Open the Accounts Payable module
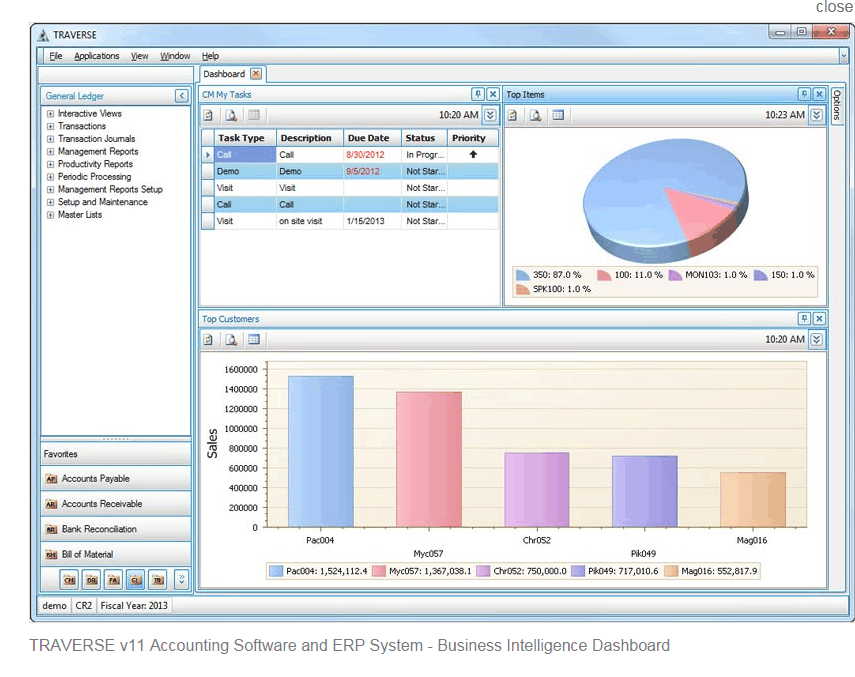This screenshot has width=855, height=677. click(116, 479)
